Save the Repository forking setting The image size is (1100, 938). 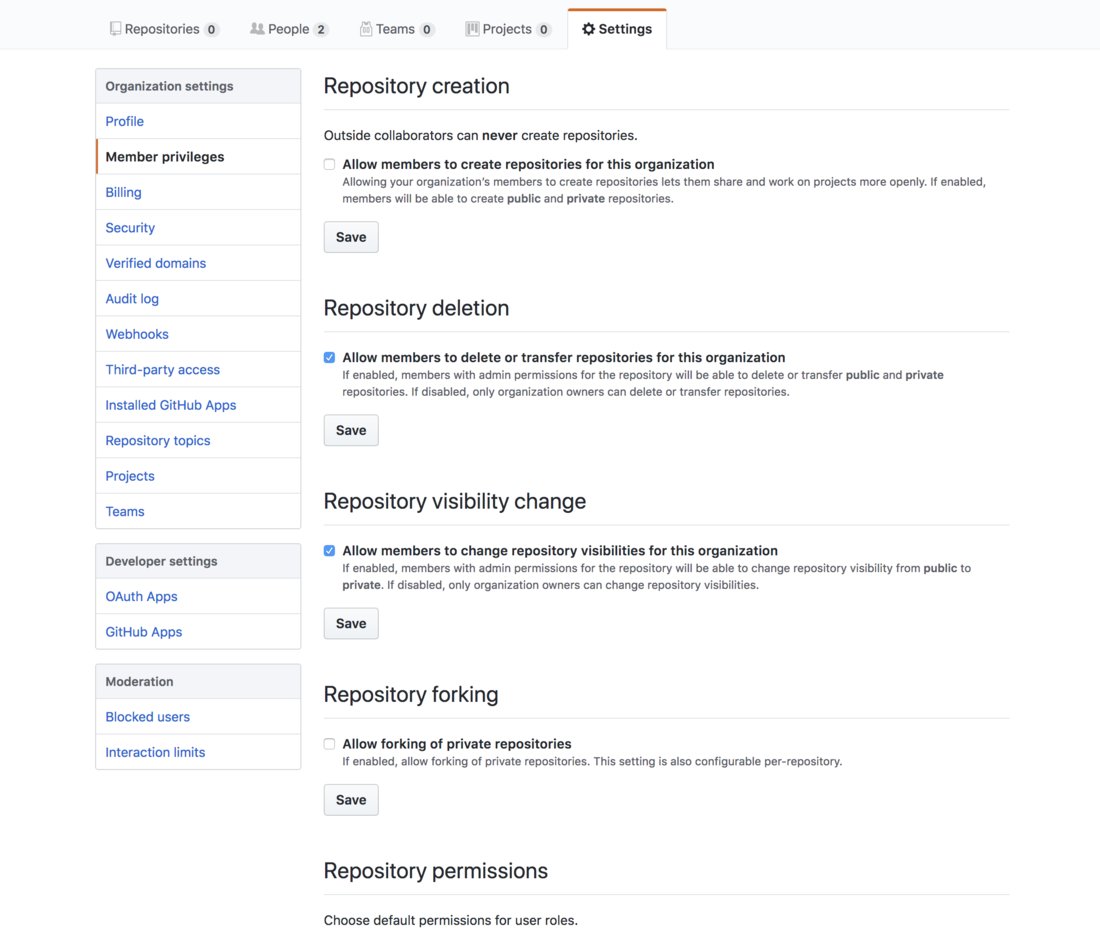click(351, 800)
